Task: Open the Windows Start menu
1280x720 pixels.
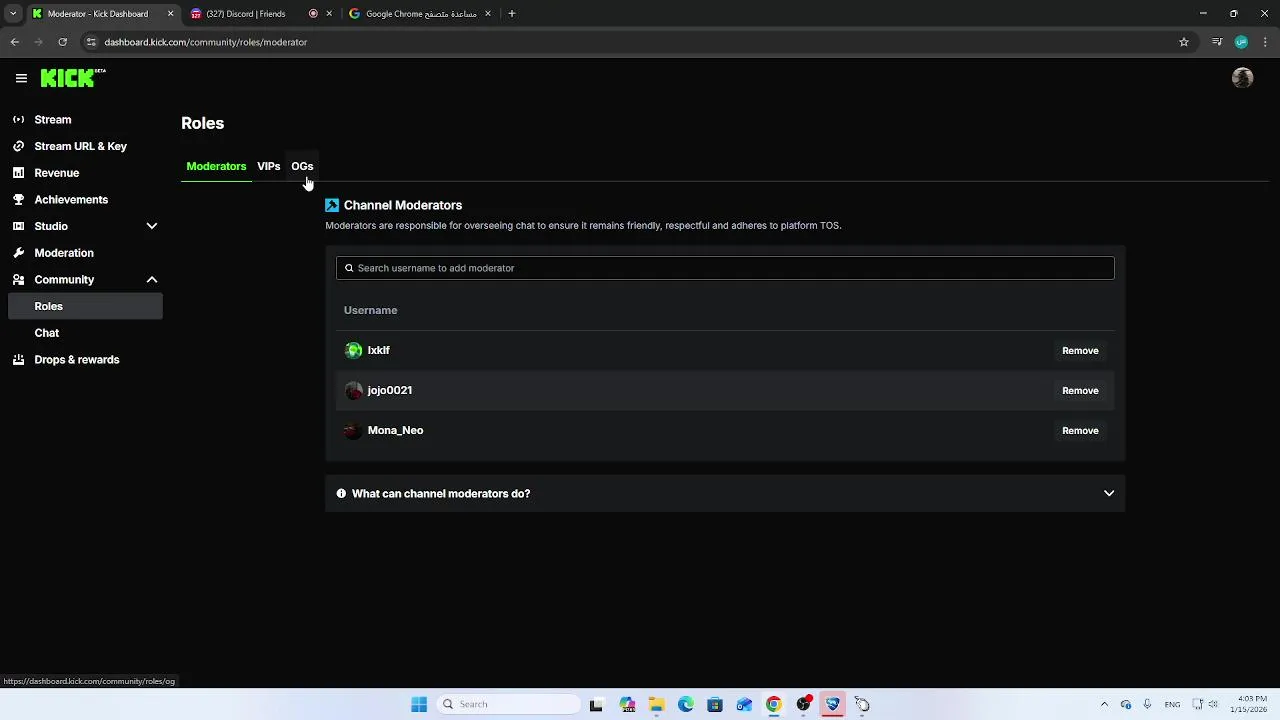Action: (419, 704)
